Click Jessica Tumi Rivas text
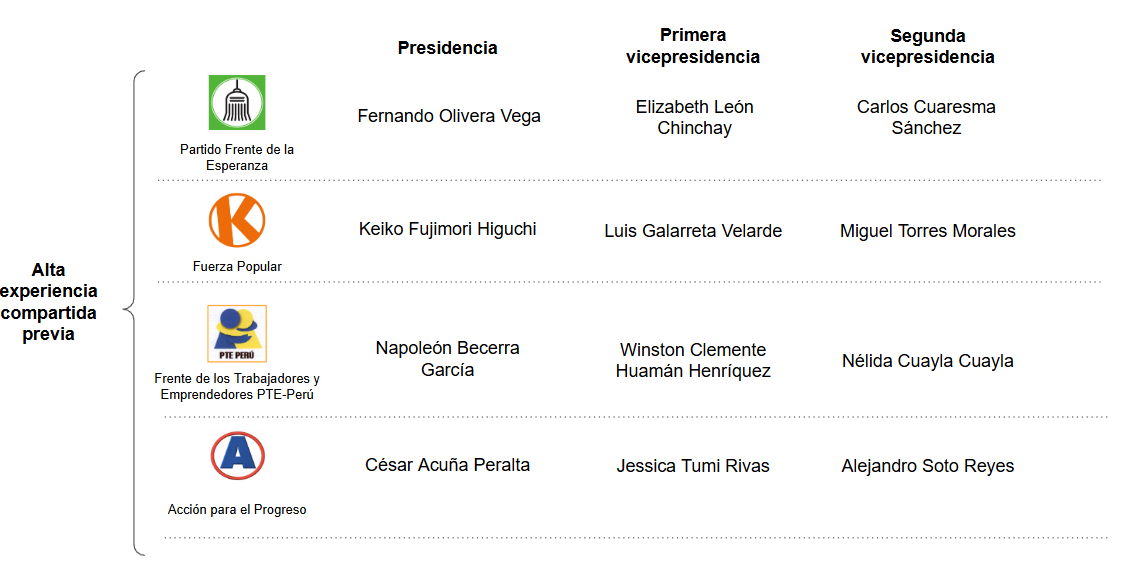The height and width of the screenshot is (579, 1121). [693, 466]
